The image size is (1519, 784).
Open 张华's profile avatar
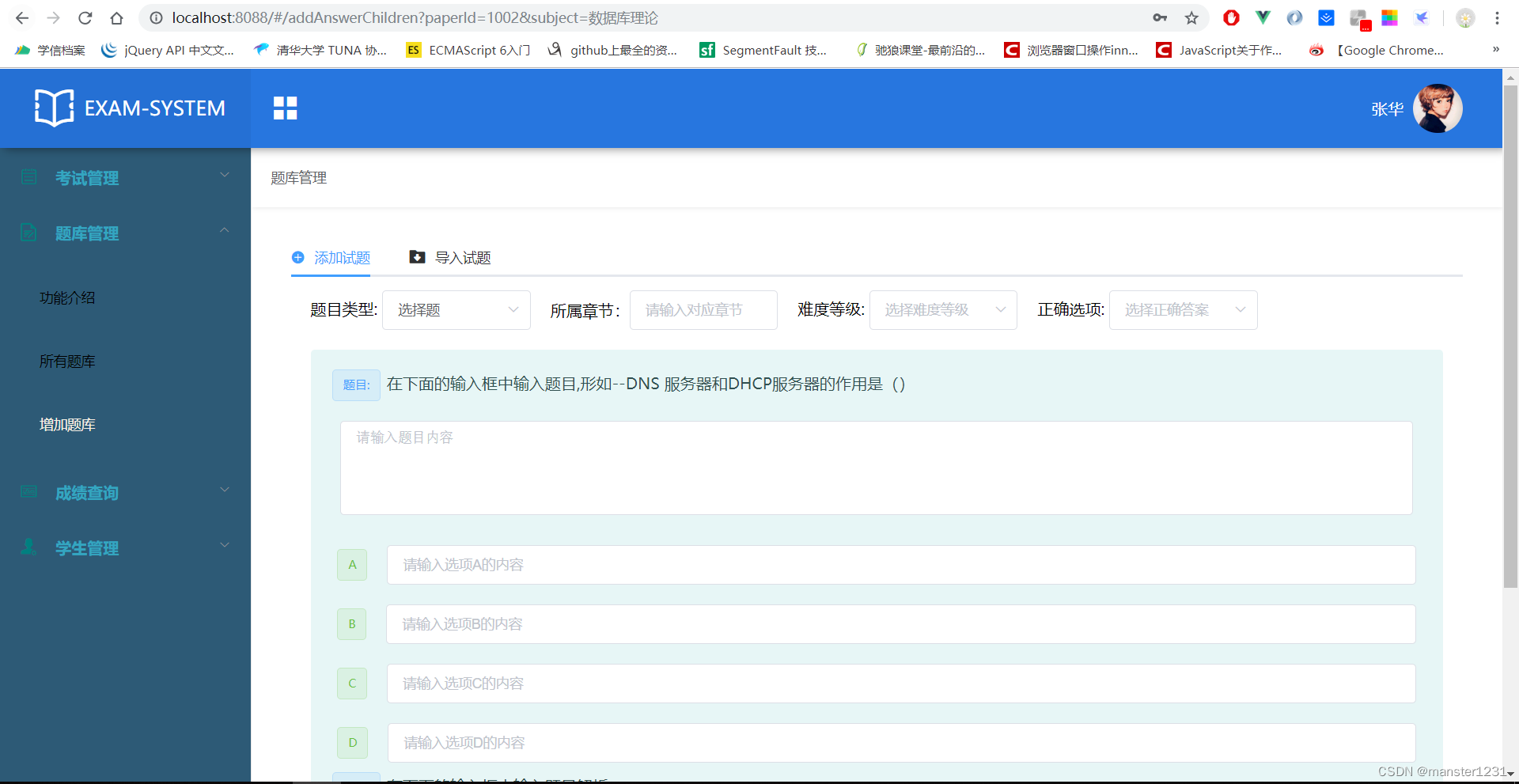[x=1438, y=108]
